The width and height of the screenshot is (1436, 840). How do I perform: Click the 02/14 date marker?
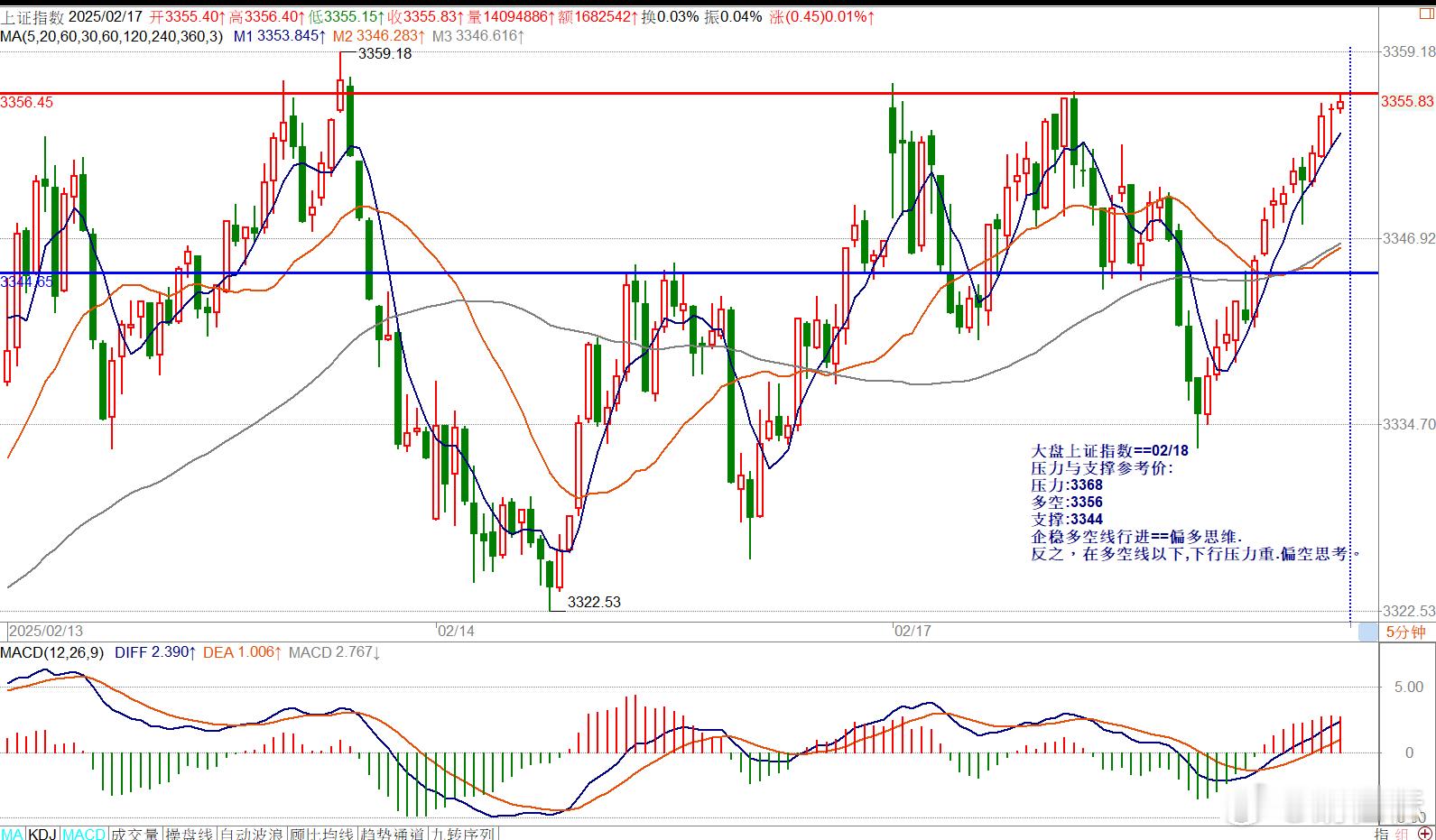pos(456,631)
